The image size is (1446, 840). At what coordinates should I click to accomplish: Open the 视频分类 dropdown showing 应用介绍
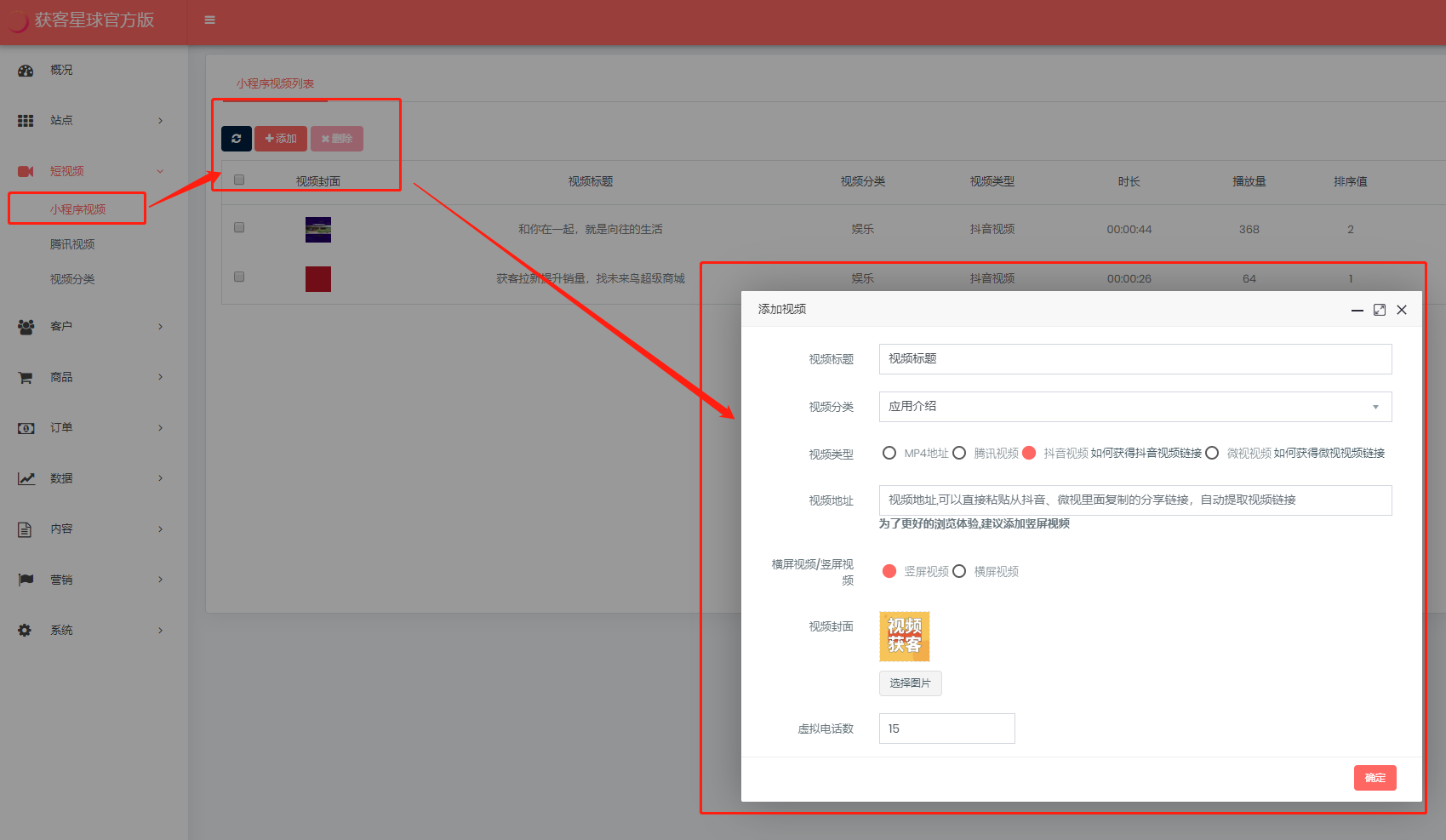1135,407
